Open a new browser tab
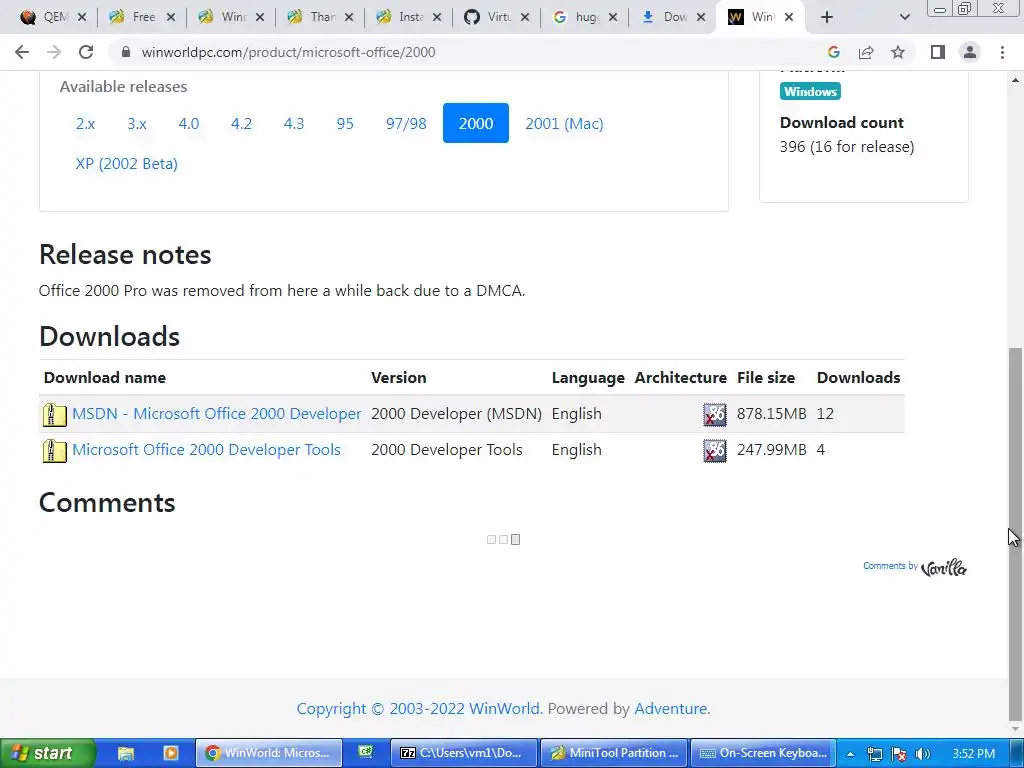Image resolution: width=1024 pixels, height=768 pixels. tap(827, 17)
